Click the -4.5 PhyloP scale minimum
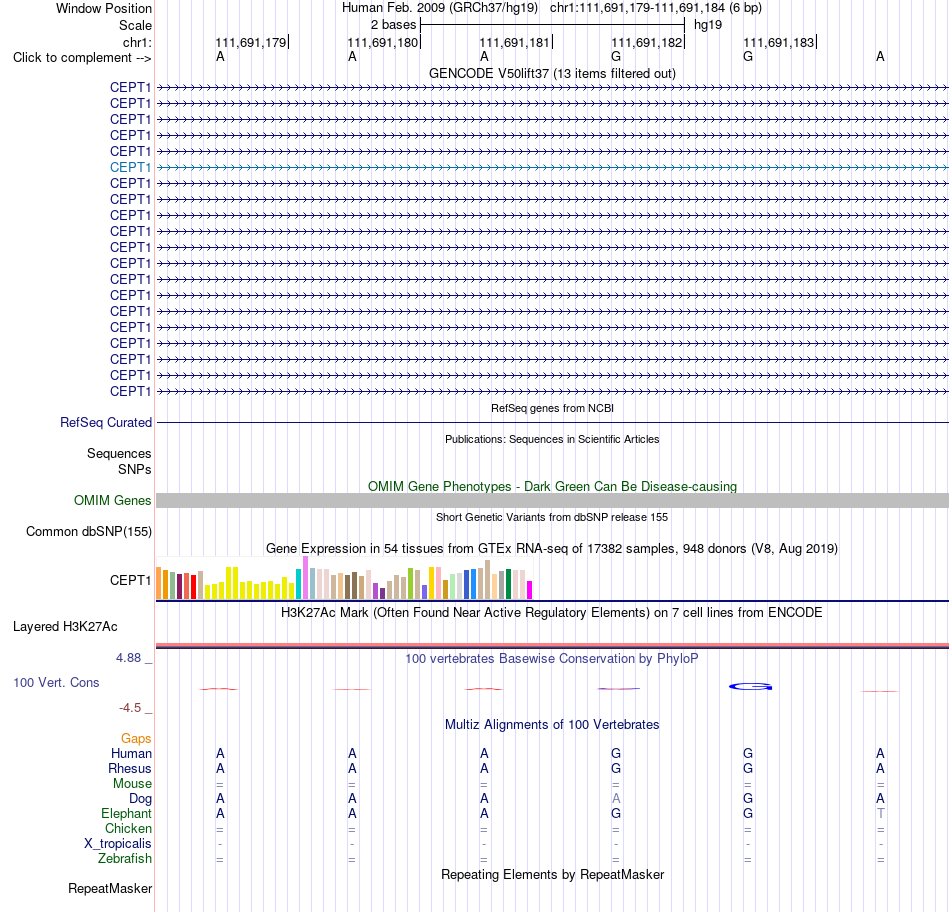Image resolution: width=950 pixels, height=912 pixels. click(130, 708)
